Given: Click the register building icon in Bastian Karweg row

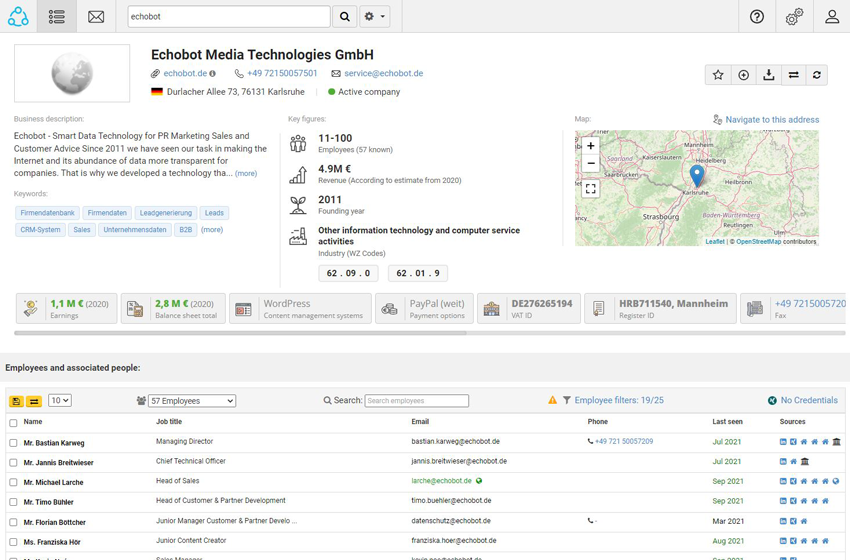Looking at the screenshot, I should click(836, 442).
